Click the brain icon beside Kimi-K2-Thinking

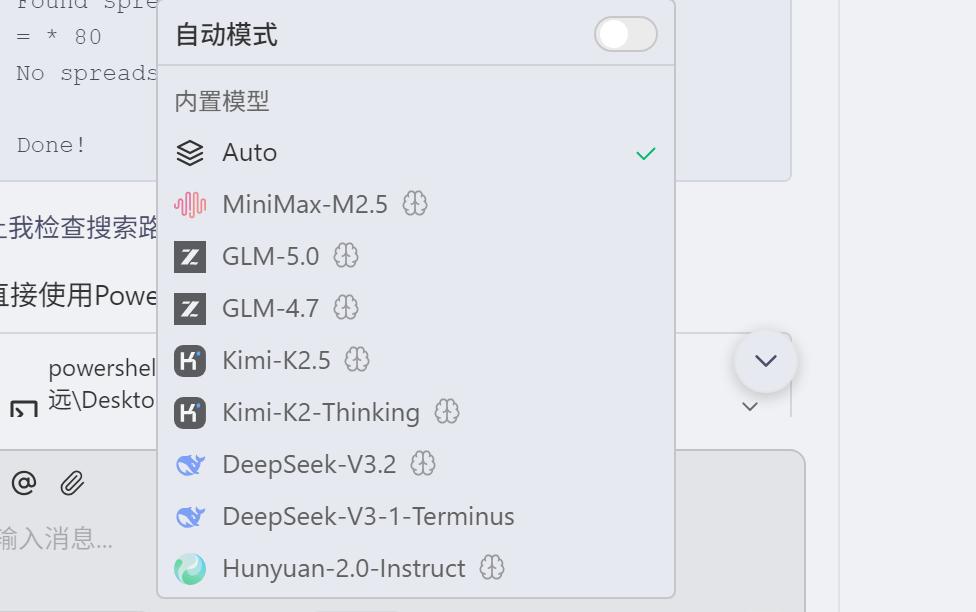point(447,412)
